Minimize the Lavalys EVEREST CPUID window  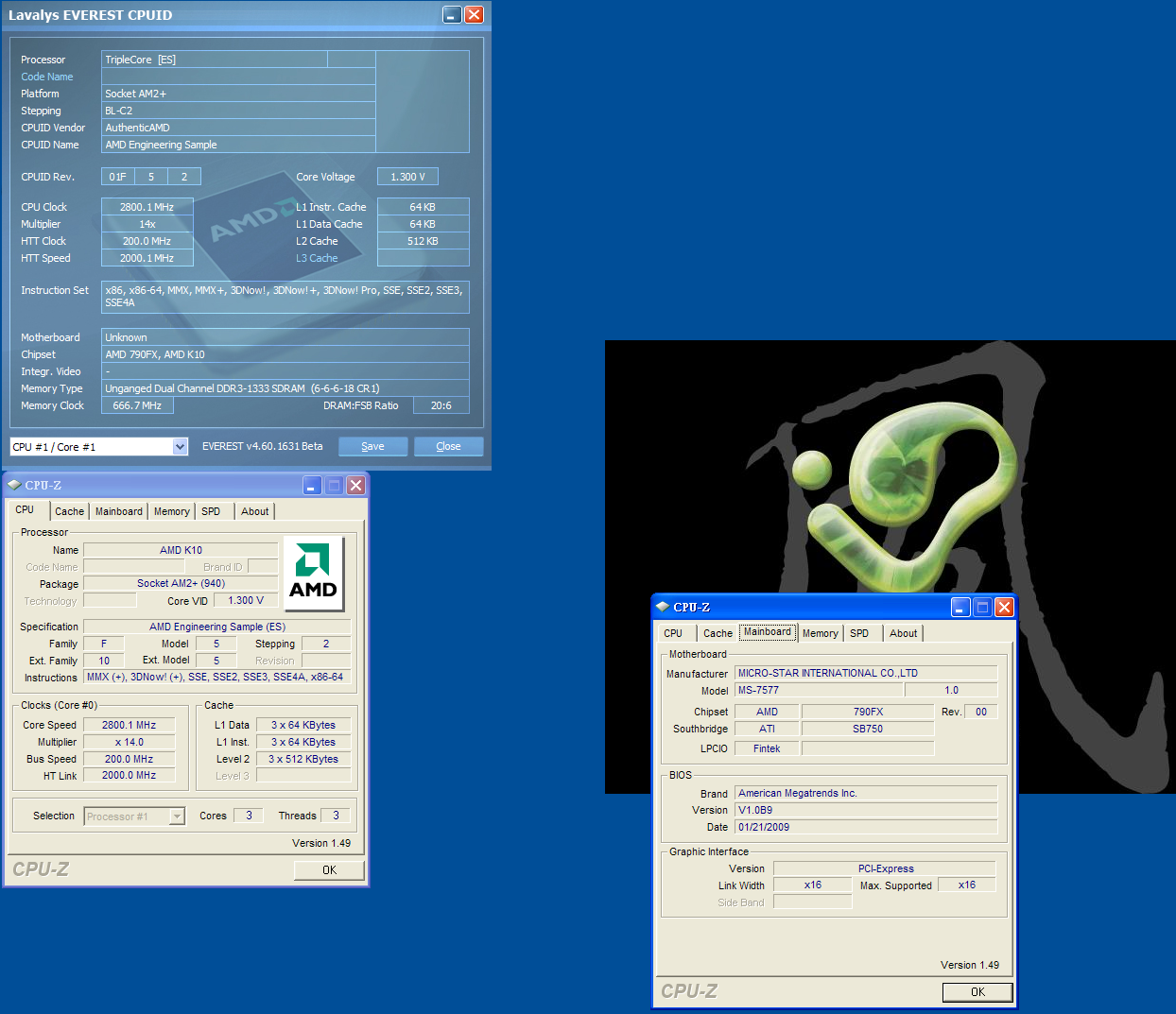coord(452,15)
